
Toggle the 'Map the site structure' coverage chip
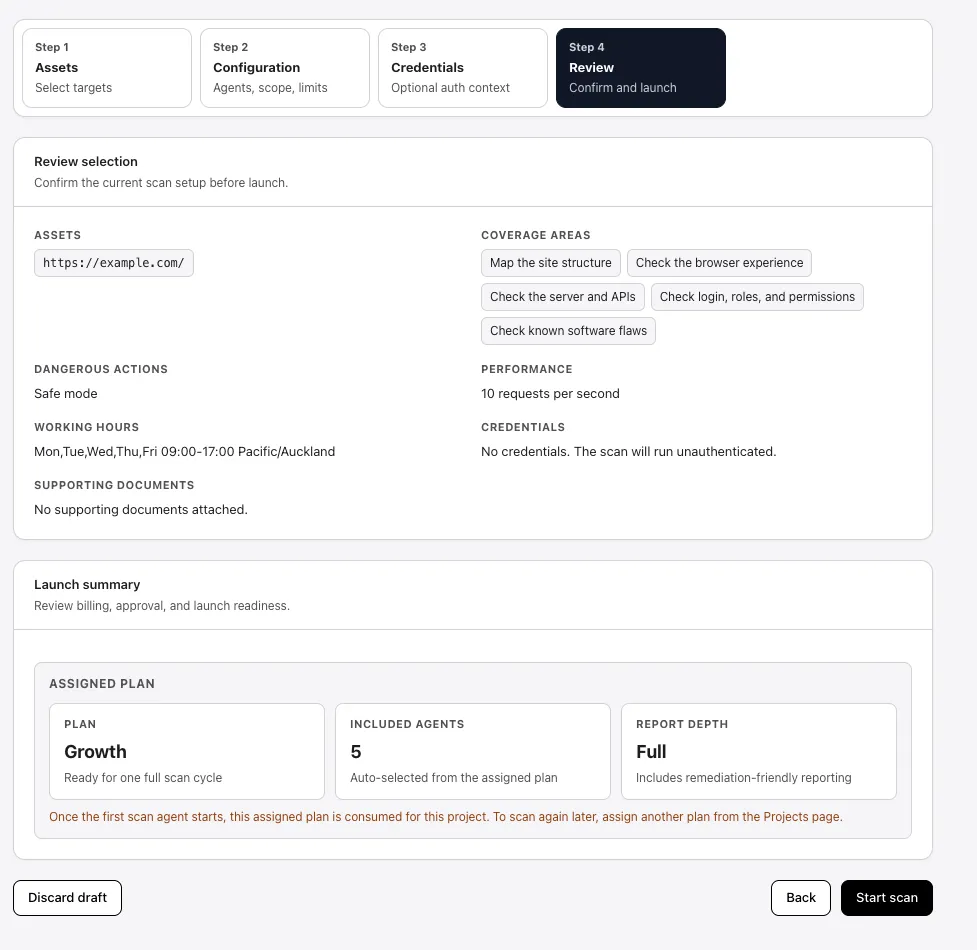[550, 262]
